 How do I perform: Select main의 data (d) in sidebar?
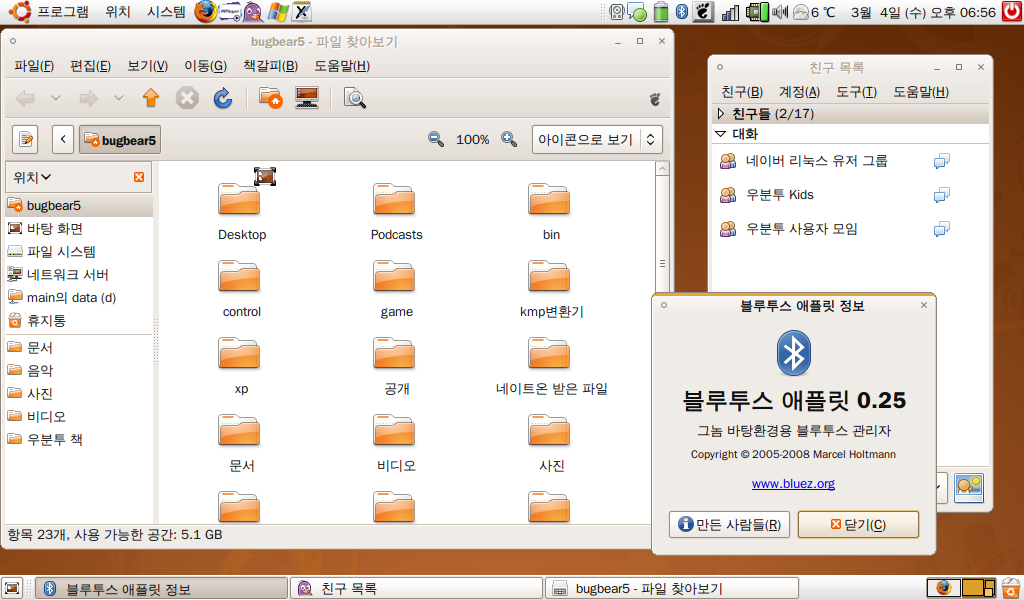point(79,298)
